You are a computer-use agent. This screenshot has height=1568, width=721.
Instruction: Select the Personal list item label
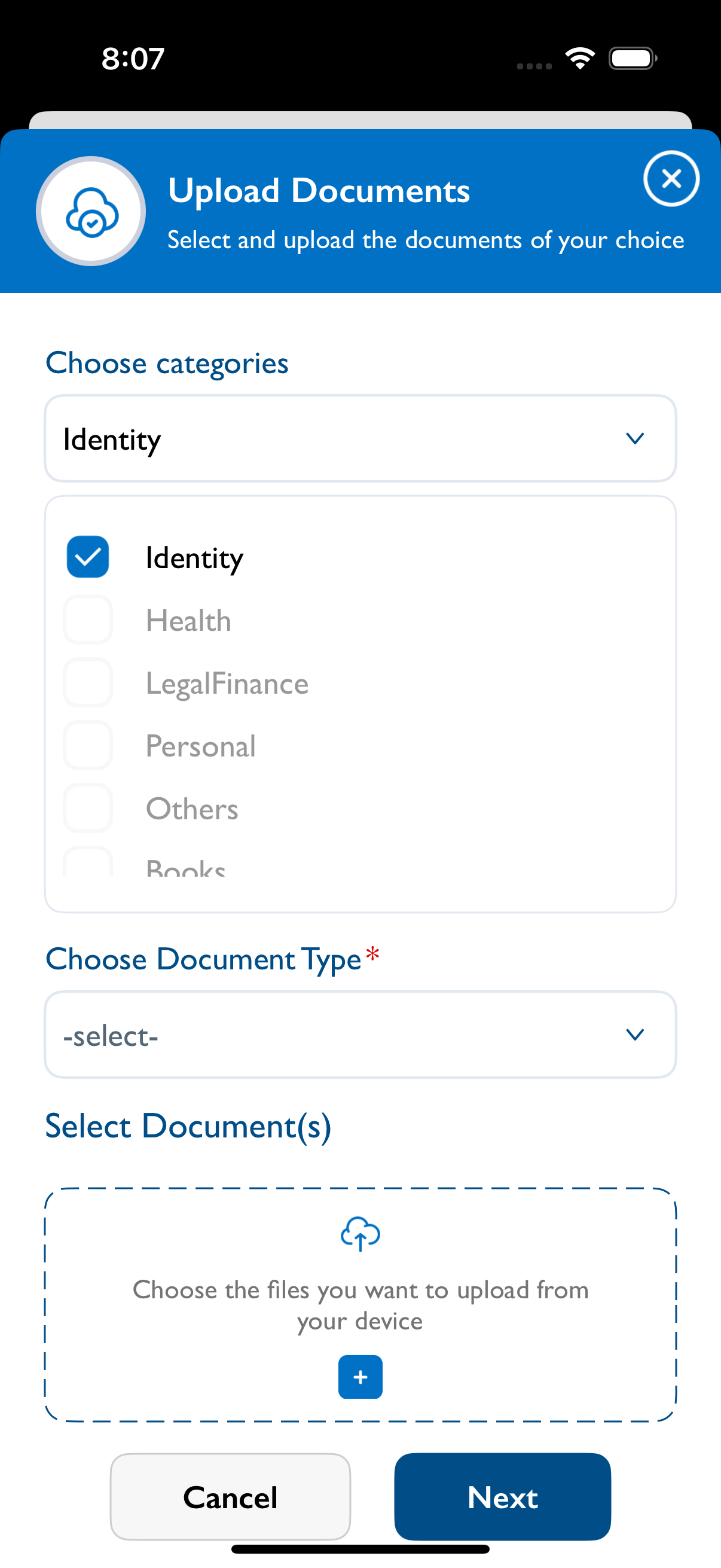pyautogui.click(x=201, y=746)
